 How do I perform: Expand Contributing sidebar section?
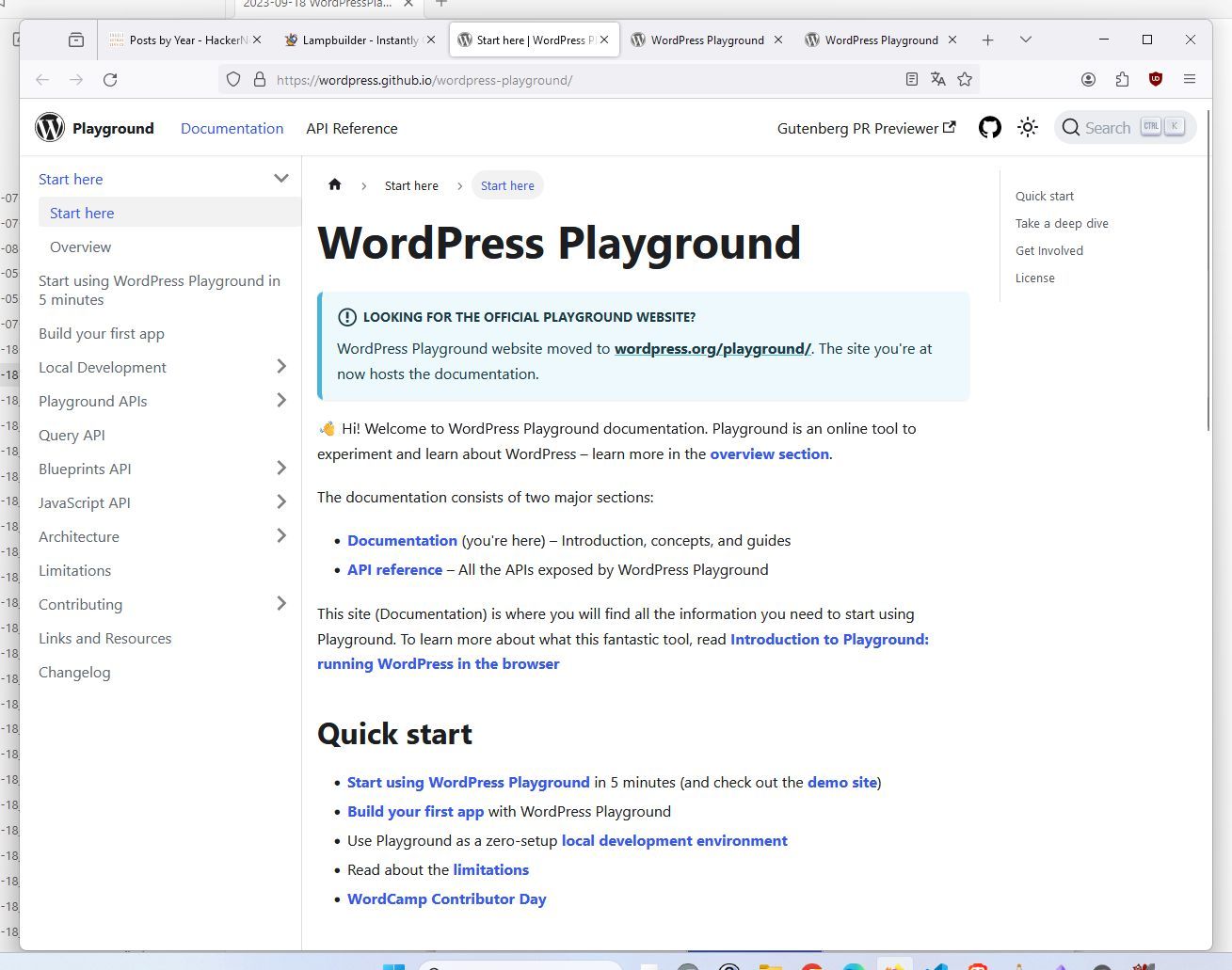280,604
